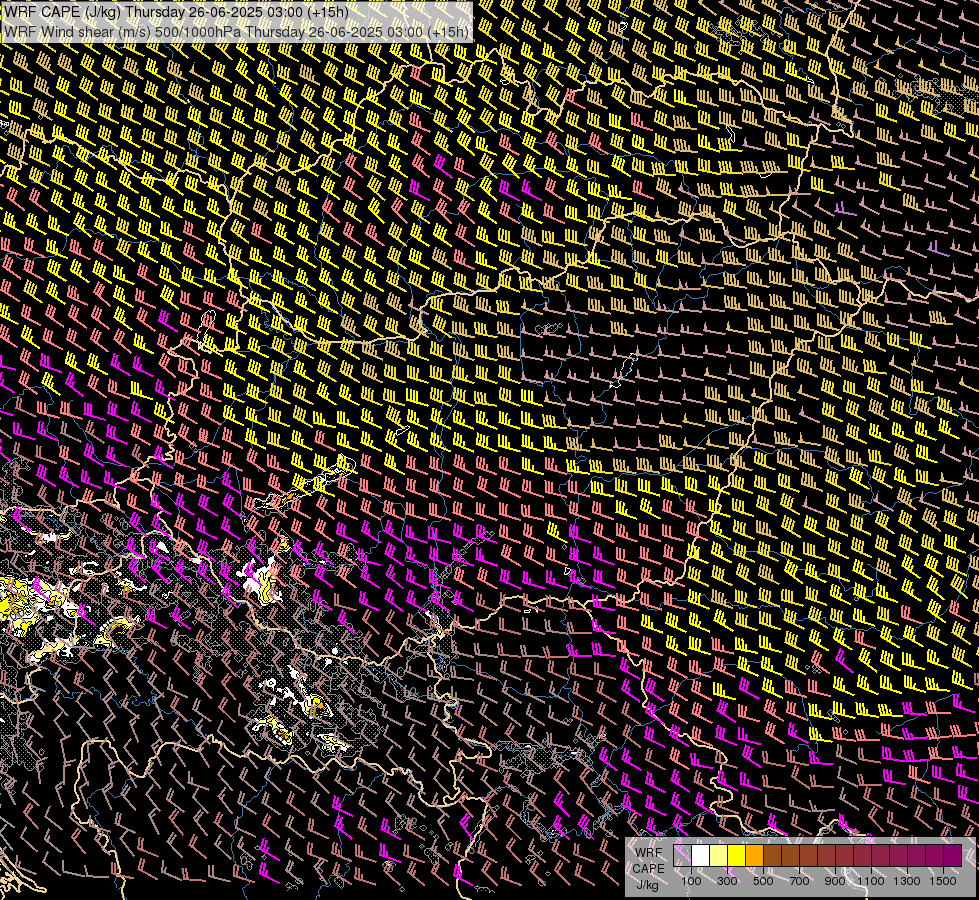
Task: Select the pale yellow 200–300 J/kg legend swatch
Action: [x=719, y=855]
